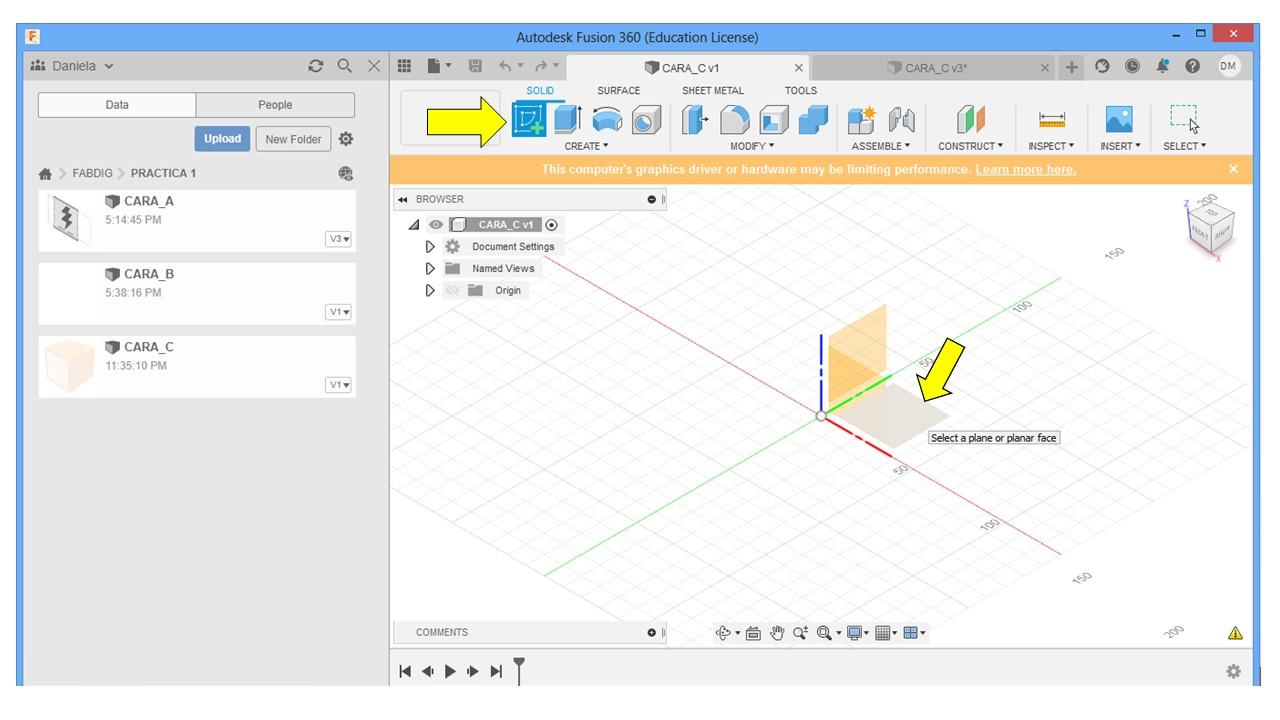Activate the CARA_C v1 component radio button

tap(552, 225)
